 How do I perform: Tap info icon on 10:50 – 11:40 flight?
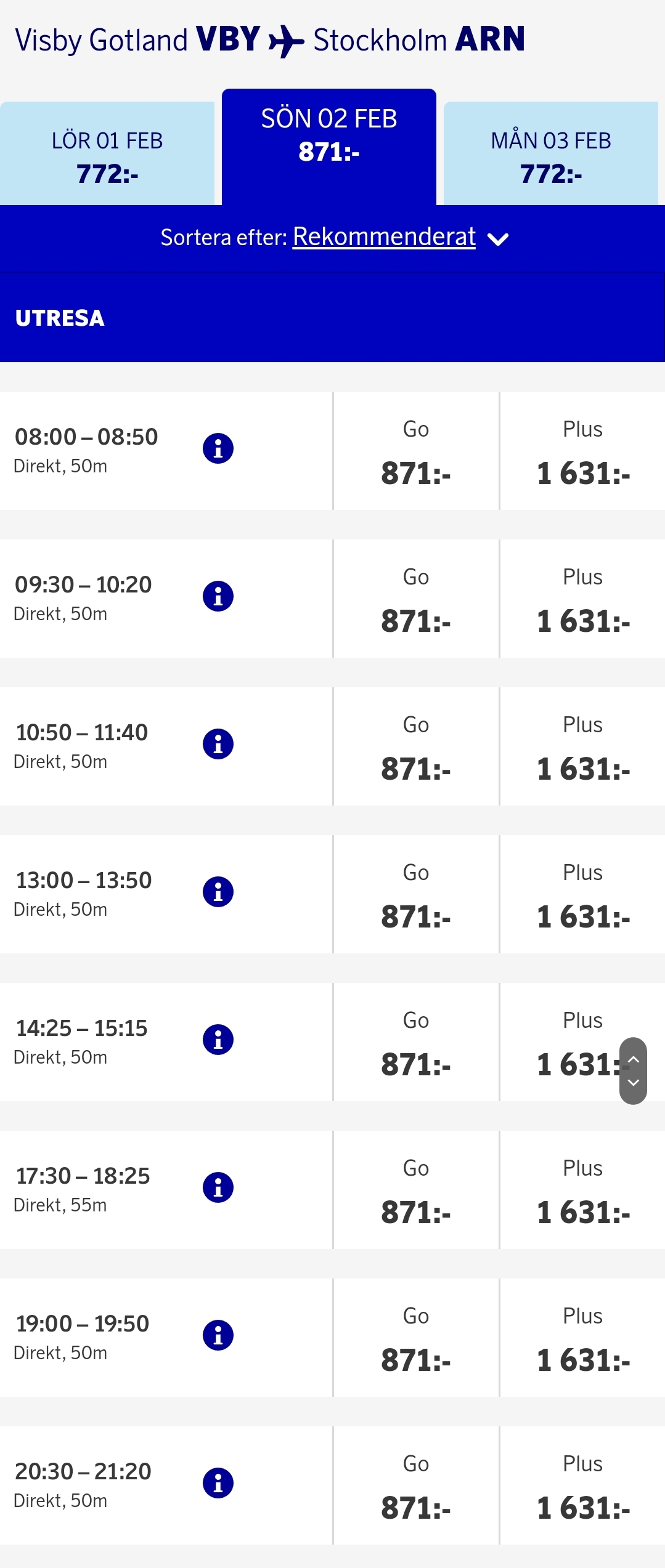point(218,744)
